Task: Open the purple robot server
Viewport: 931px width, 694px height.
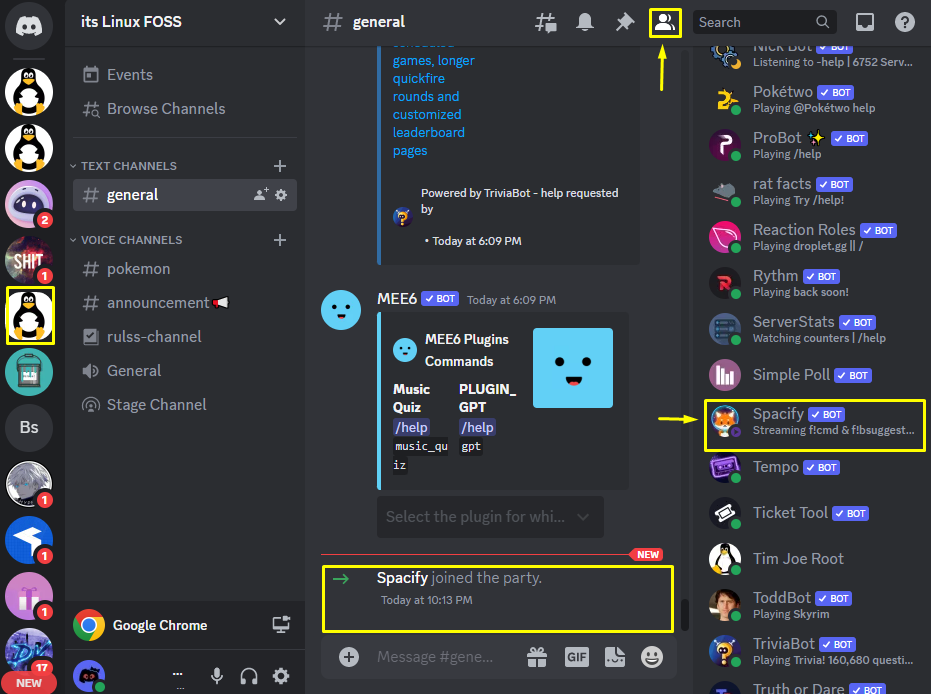Action: pos(28,204)
